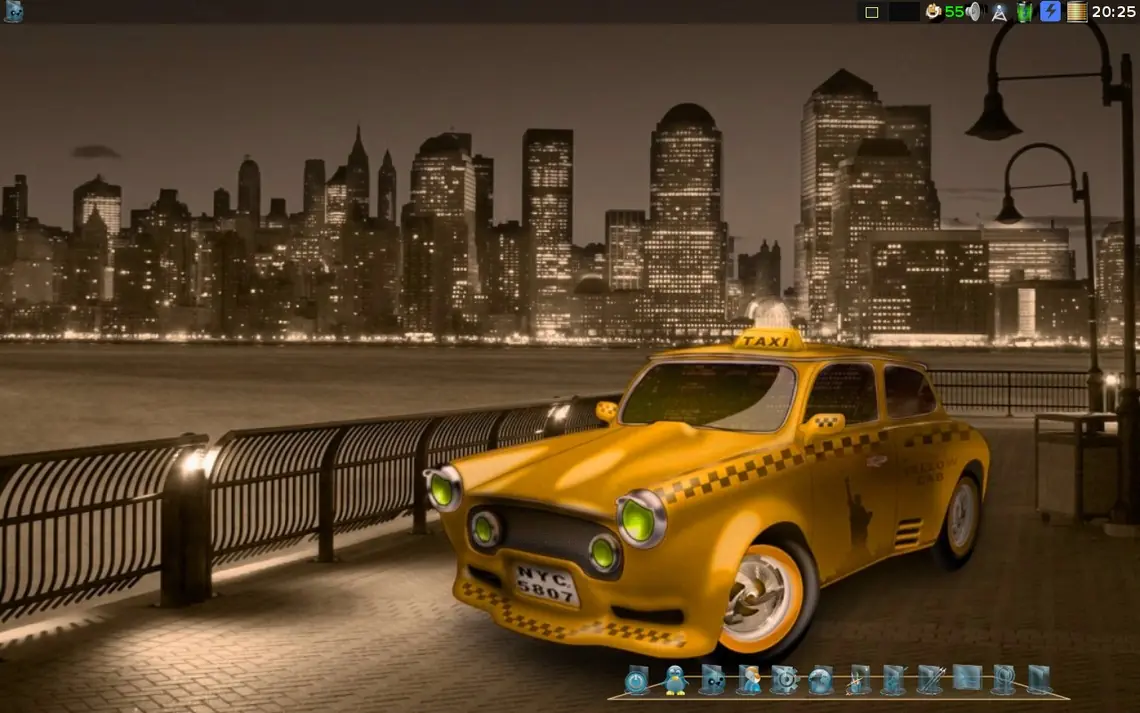Open the last plain folder dock icon
Screen dimensions: 1140x713
coord(1040,680)
